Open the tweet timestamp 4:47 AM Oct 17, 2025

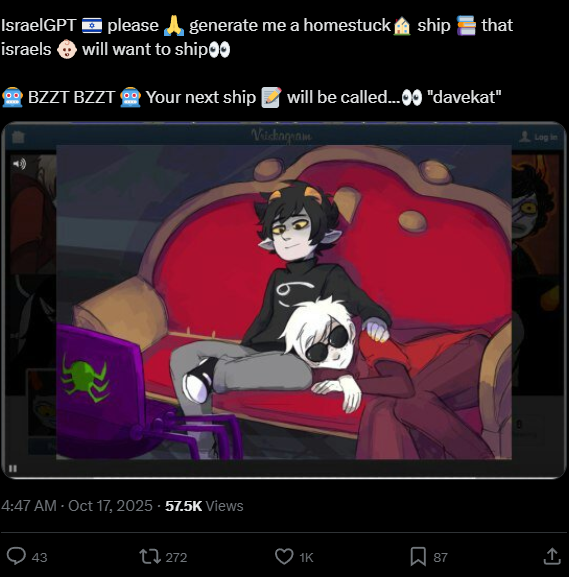[77, 506]
